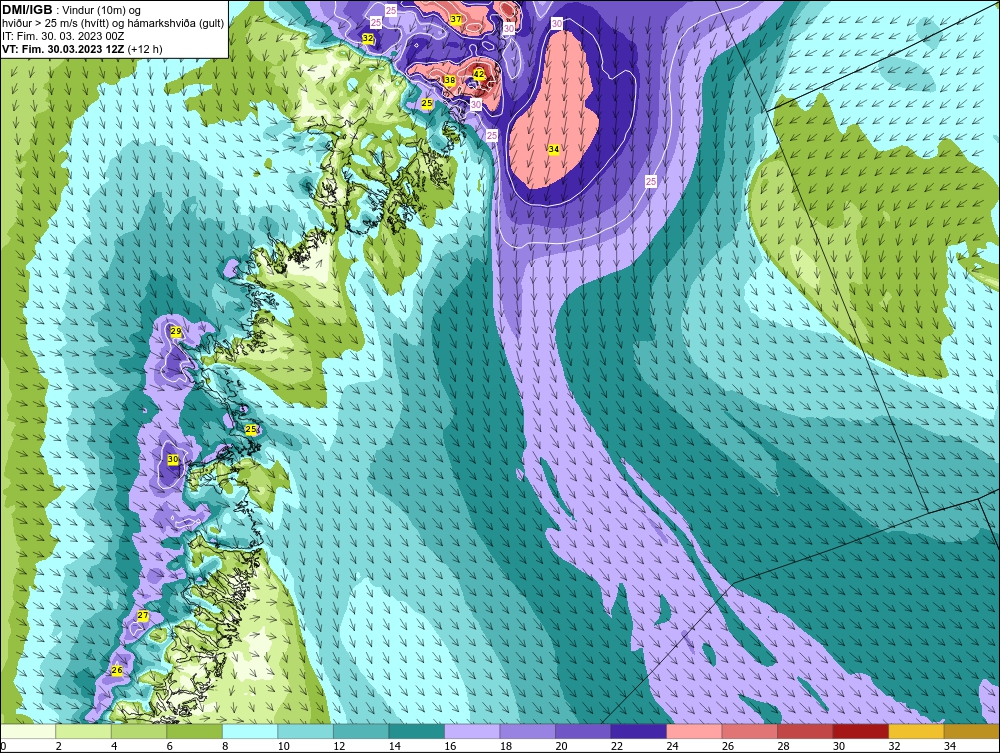
Task: Select the 6–8 m/s olive green legend swatch
Action: tap(195, 731)
